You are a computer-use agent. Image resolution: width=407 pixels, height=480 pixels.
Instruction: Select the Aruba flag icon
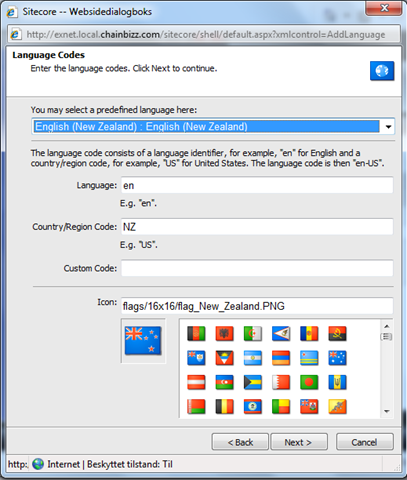click(x=309, y=358)
